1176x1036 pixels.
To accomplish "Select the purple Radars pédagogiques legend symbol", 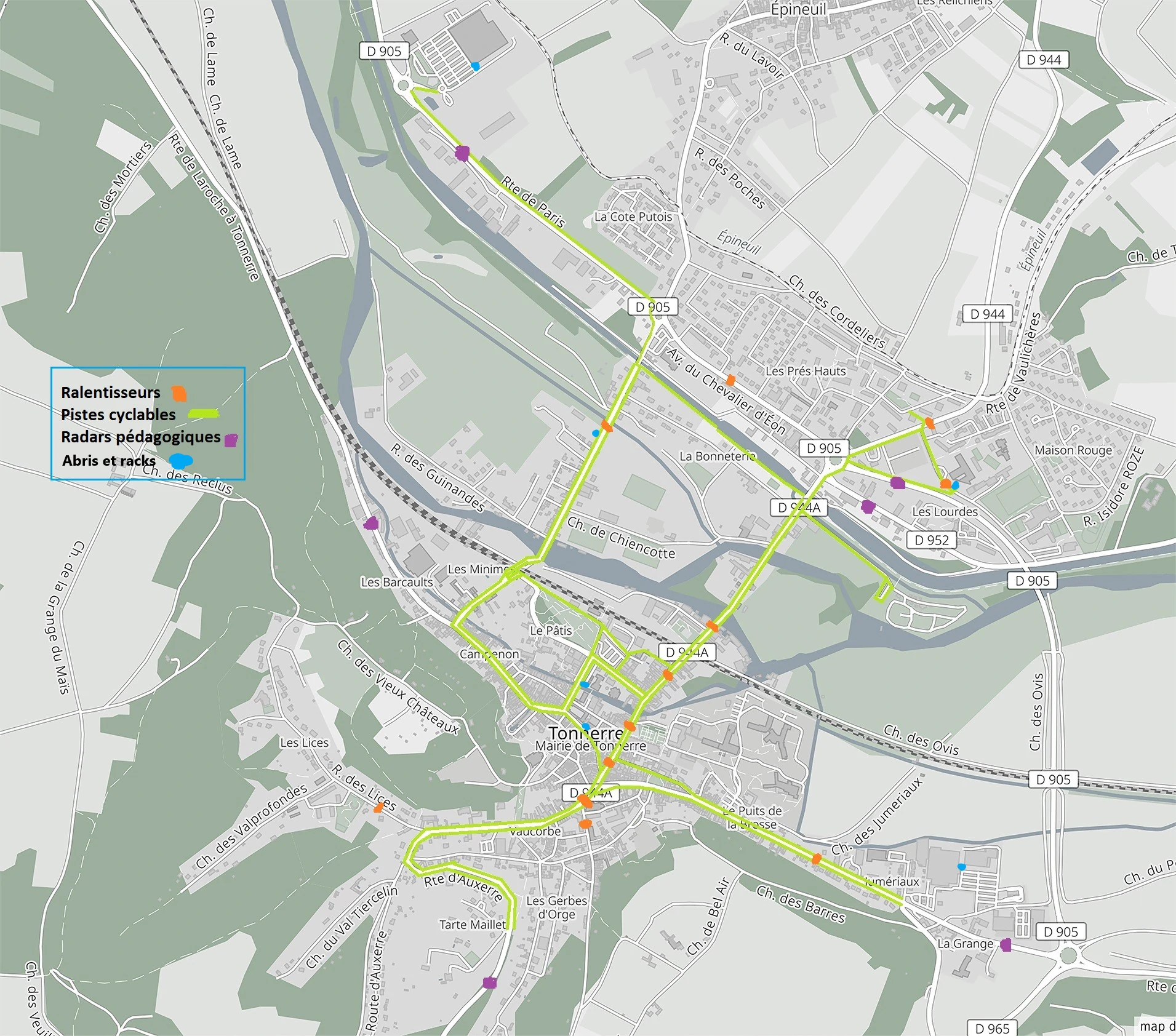I will (x=231, y=440).
